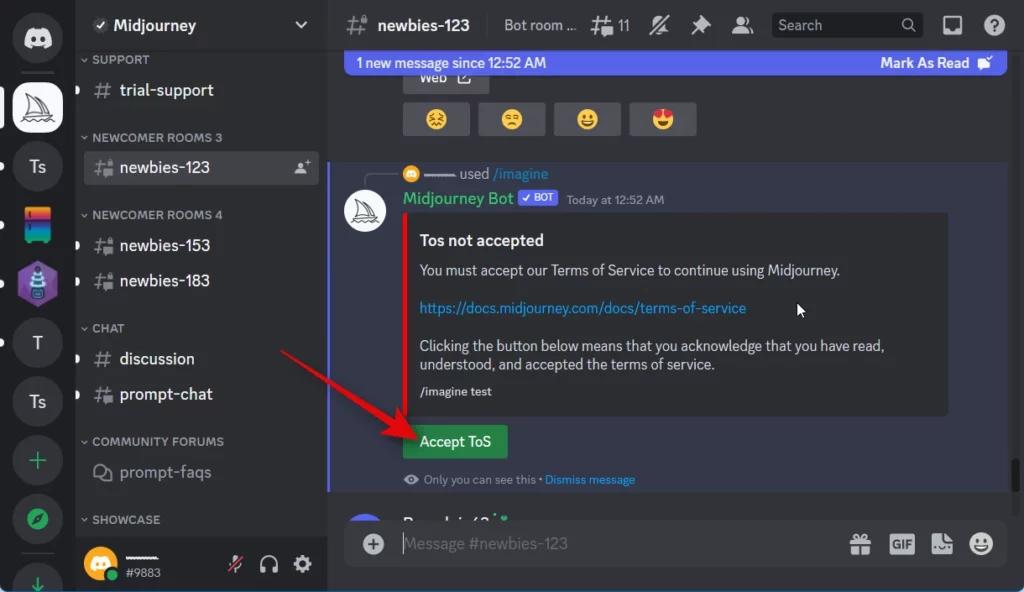Open the Help question mark icon
The image size is (1024, 592).
click(x=994, y=25)
